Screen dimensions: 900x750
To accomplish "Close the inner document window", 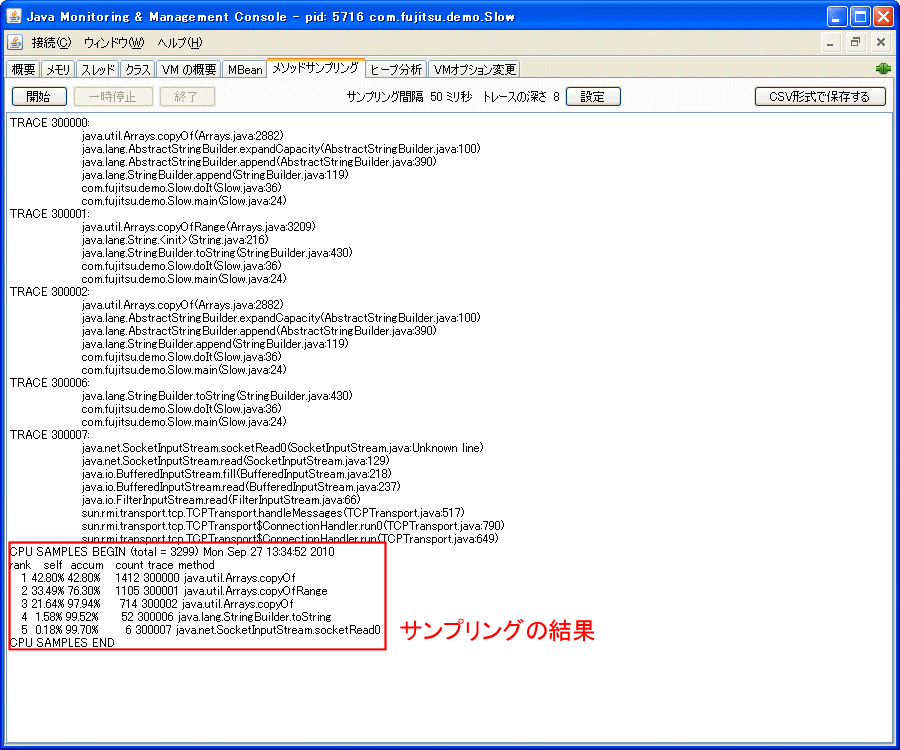I will (x=880, y=43).
